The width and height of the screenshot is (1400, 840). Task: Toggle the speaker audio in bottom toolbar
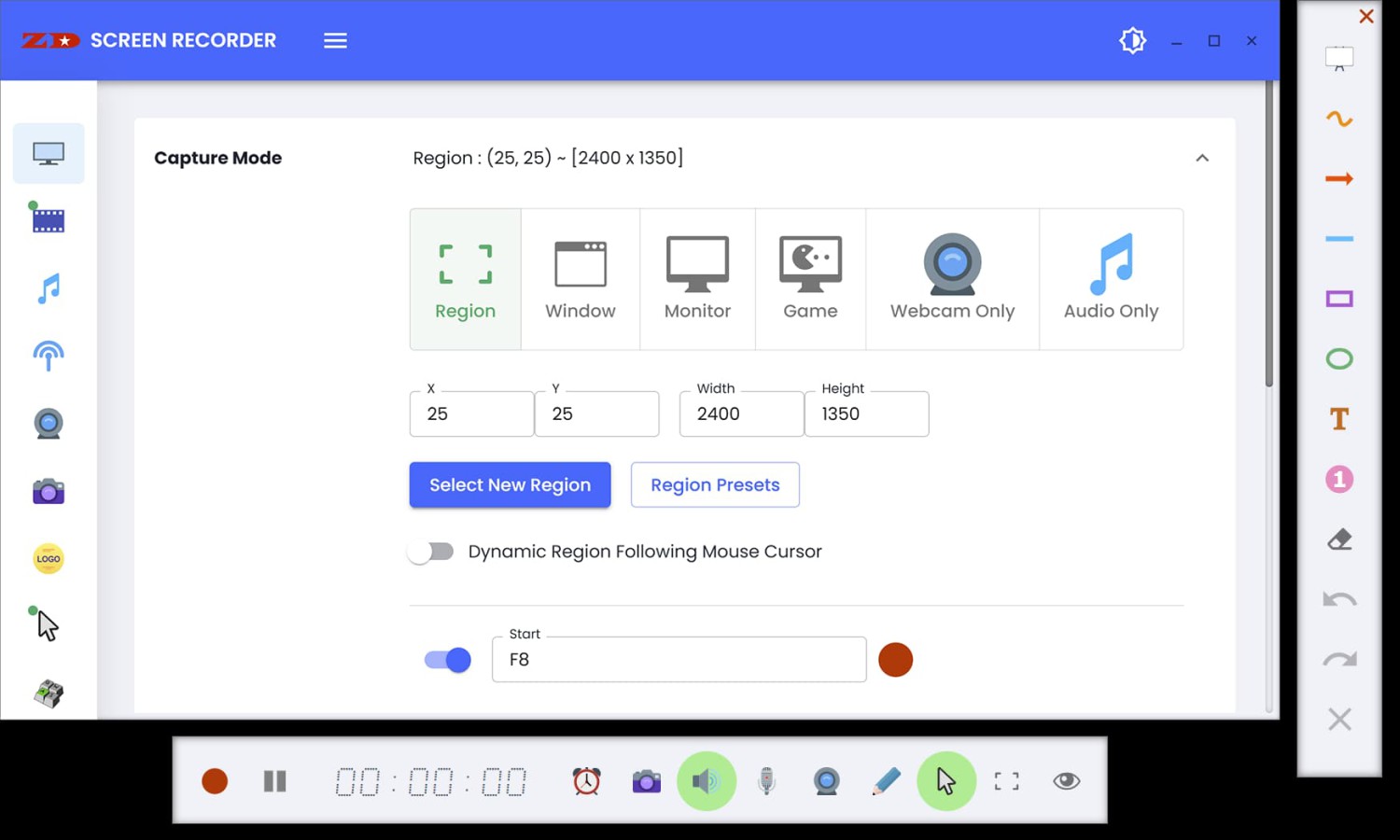pyautogui.click(x=707, y=781)
